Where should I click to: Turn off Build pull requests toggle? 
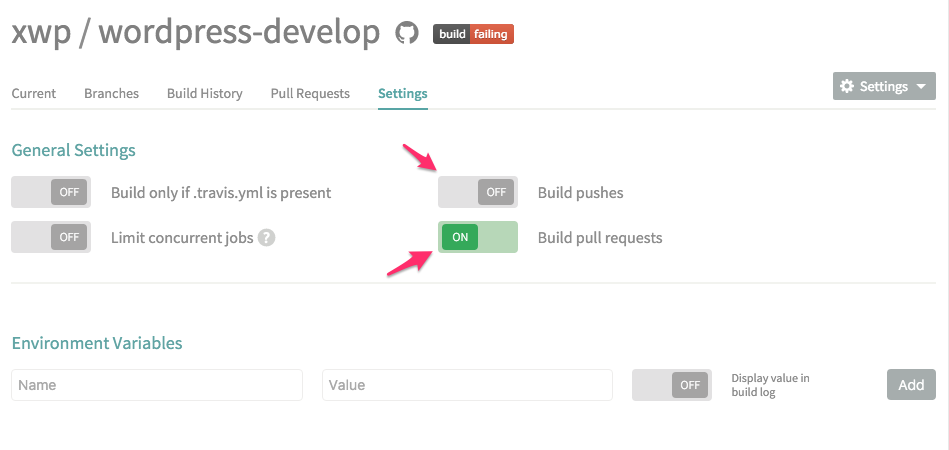[x=478, y=237]
